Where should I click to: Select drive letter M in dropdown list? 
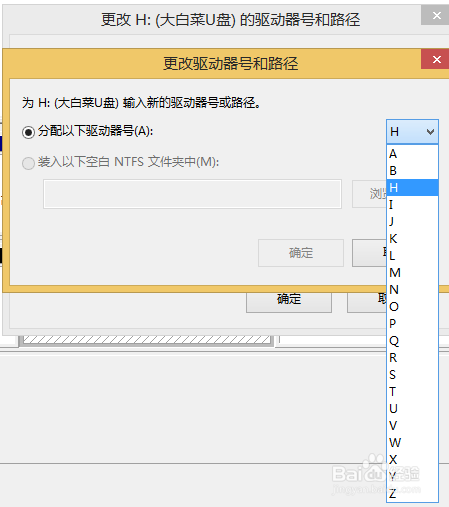coord(412,273)
